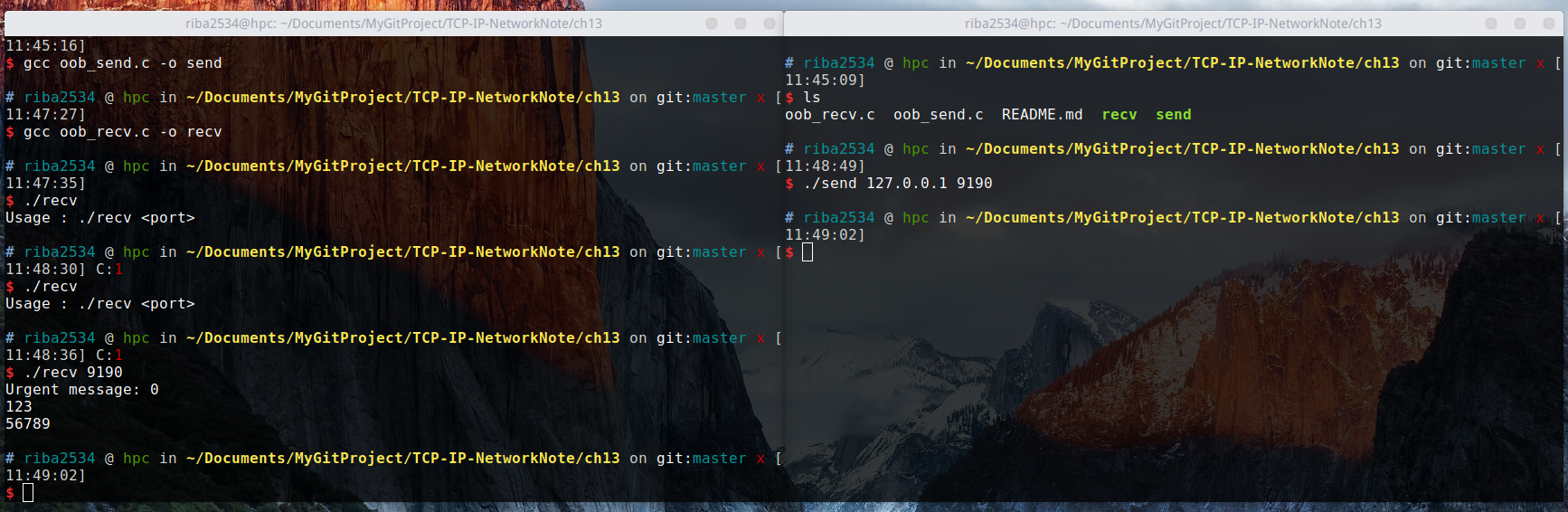Viewport: 1568px width, 512px height.
Task: Click the 'Urgent message: 0' output line
Action: tap(81, 390)
